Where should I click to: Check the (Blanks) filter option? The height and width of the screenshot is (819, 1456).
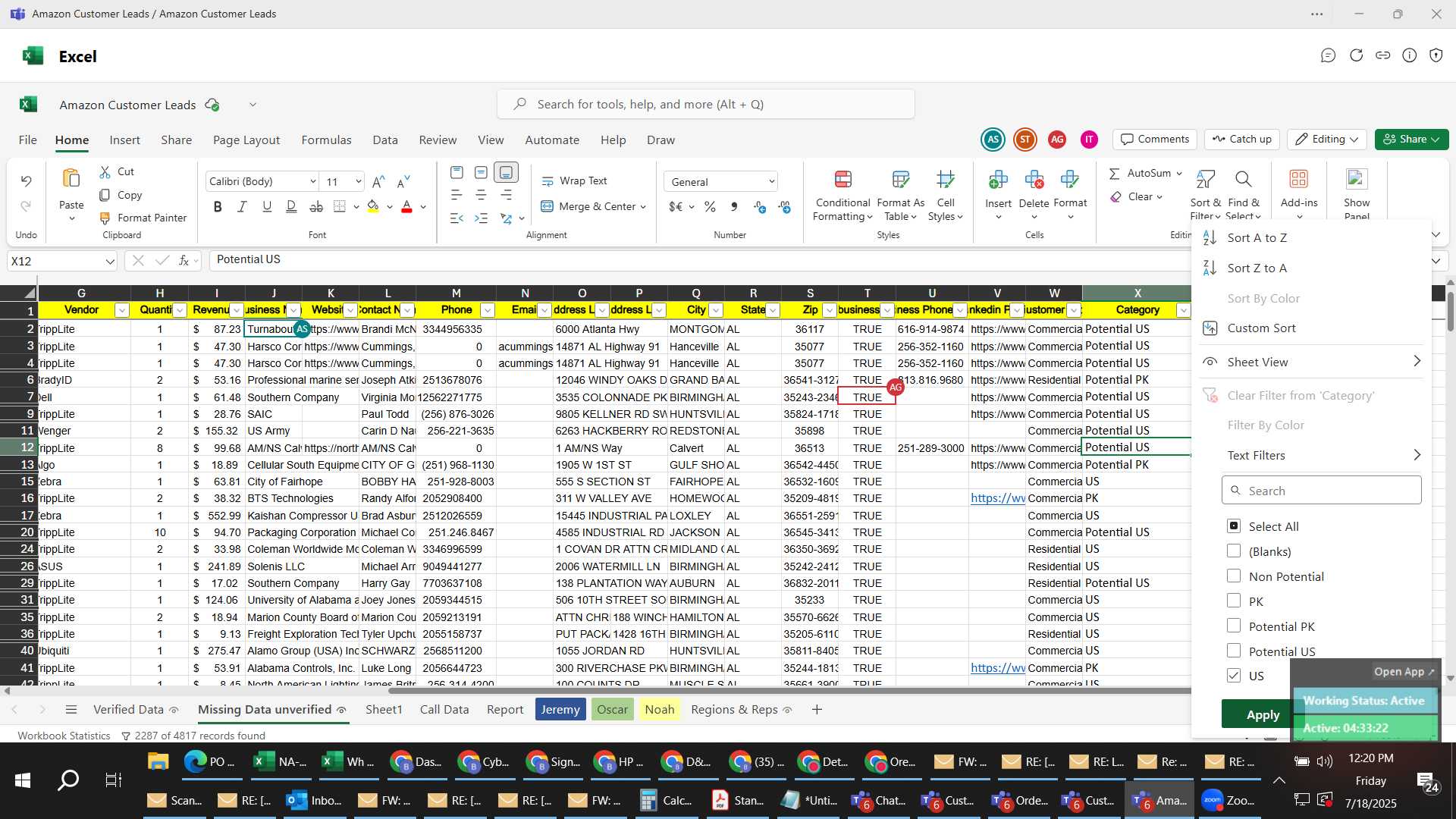[1234, 551]
